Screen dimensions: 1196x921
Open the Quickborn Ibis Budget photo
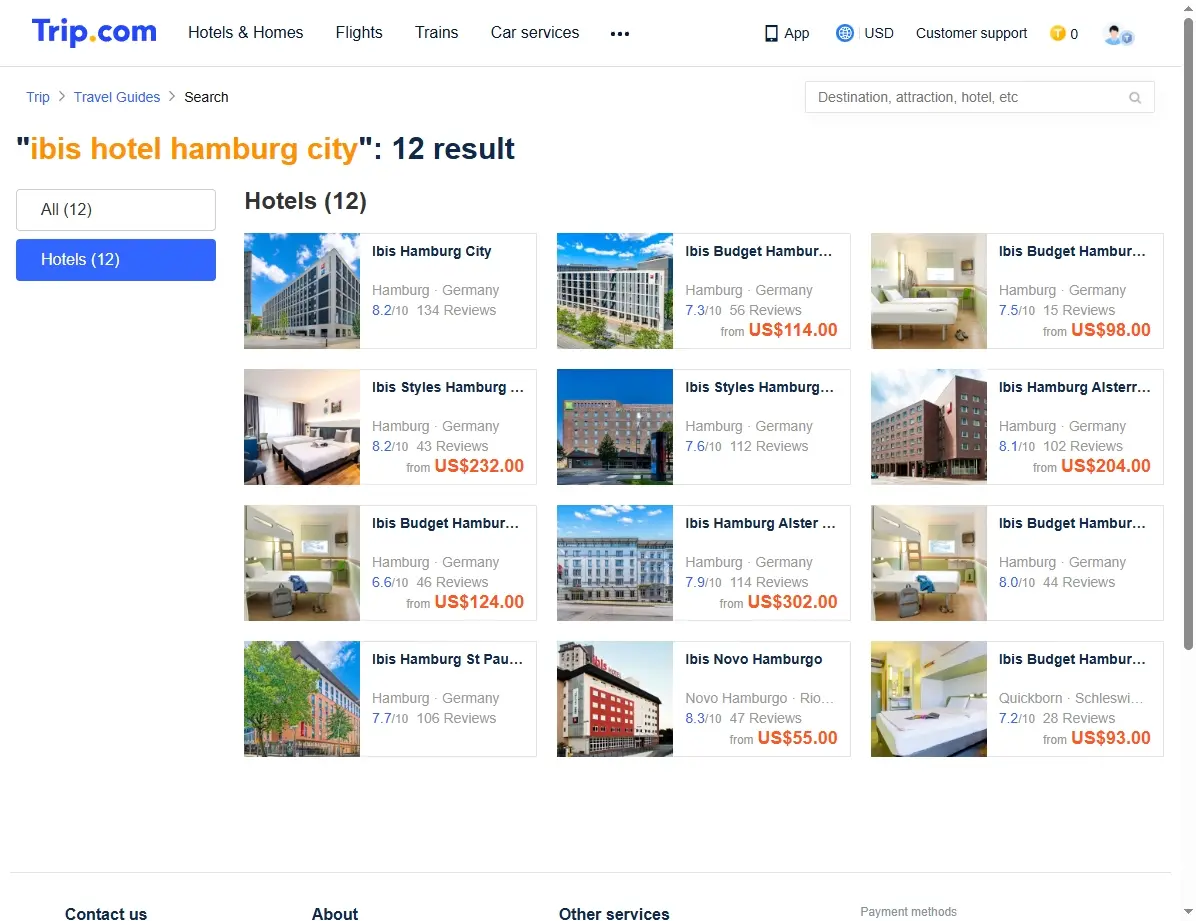click(929, 699)
